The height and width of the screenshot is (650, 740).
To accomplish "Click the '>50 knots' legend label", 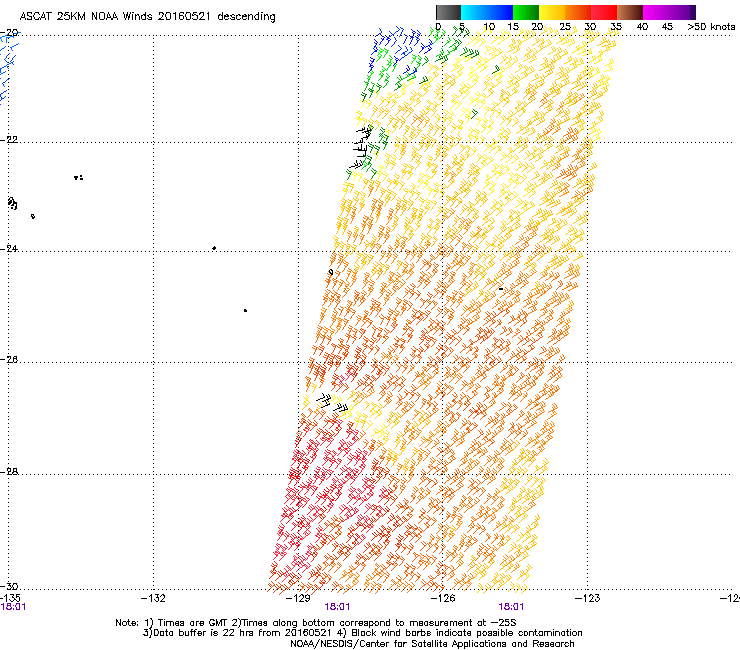I will point(711,27).
